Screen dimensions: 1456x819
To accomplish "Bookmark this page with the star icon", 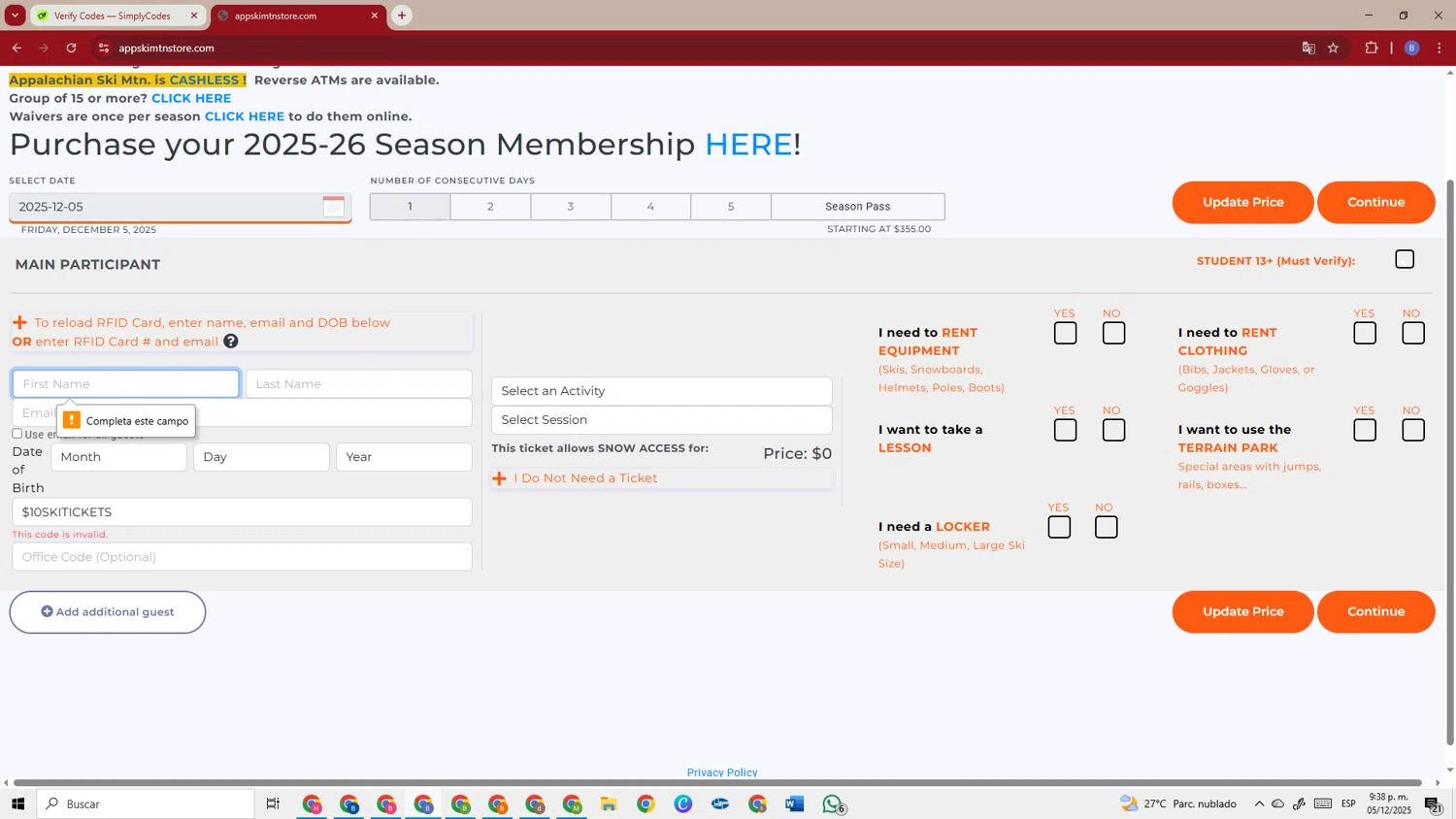I will click(x=1334, y=48).
